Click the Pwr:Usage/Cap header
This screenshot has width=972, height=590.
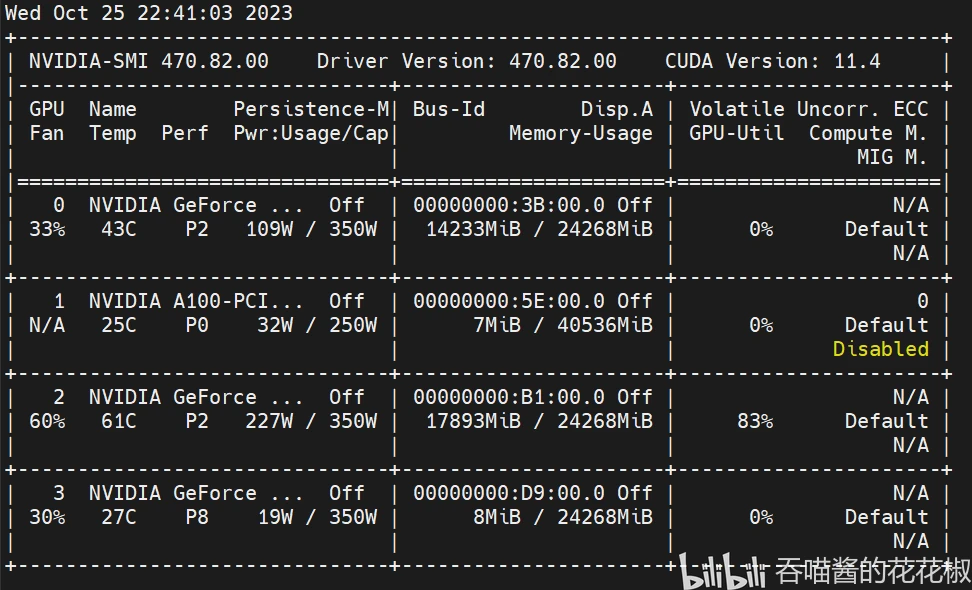tap(311, 133)
